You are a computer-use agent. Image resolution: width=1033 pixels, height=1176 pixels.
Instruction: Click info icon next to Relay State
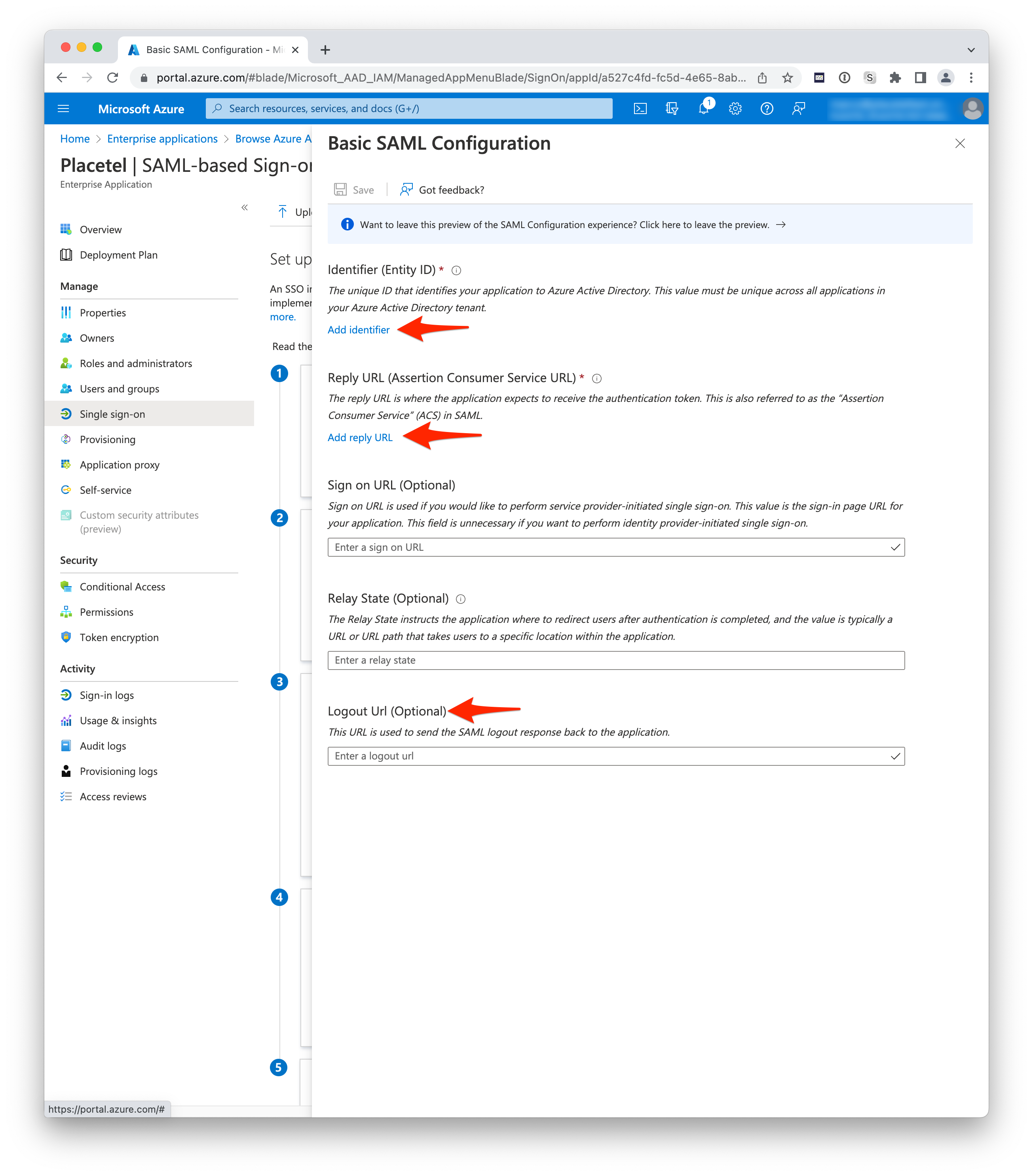(x=461, y=599)
